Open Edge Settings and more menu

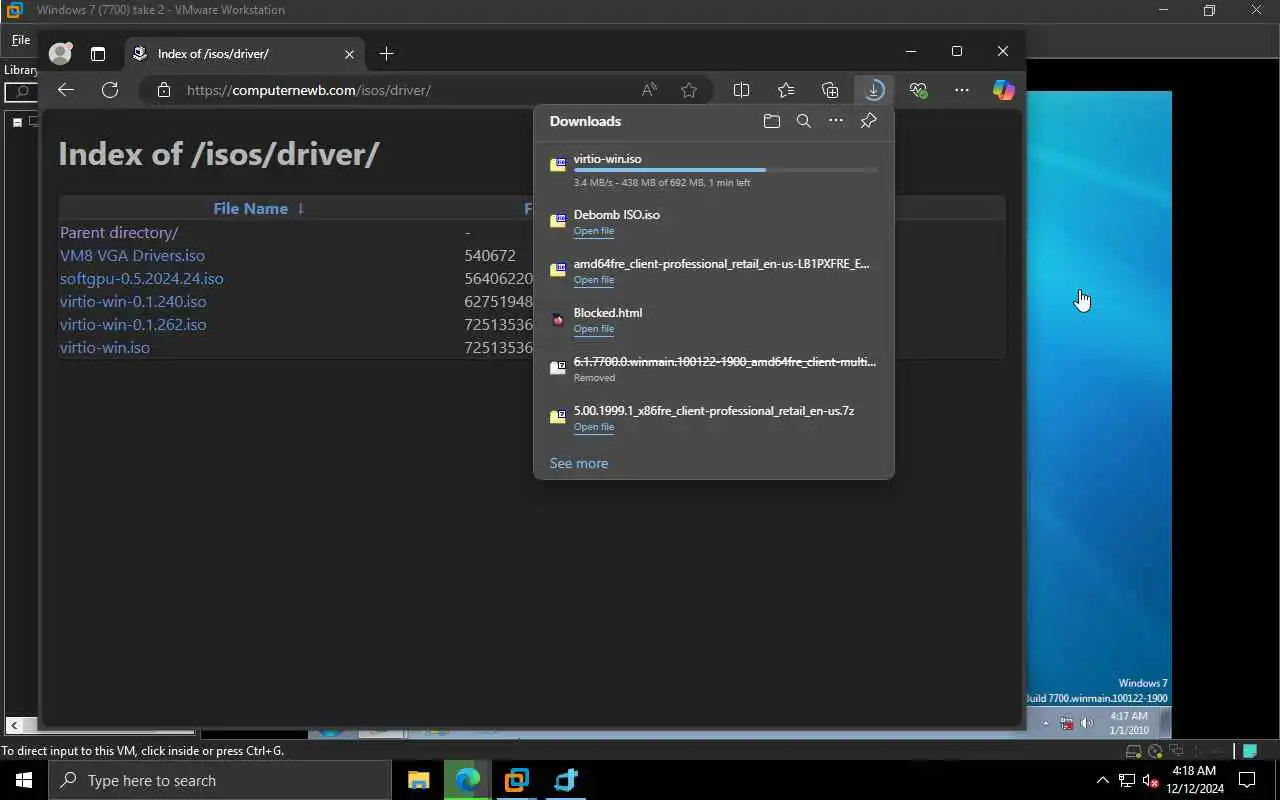[x=962, y=90]
